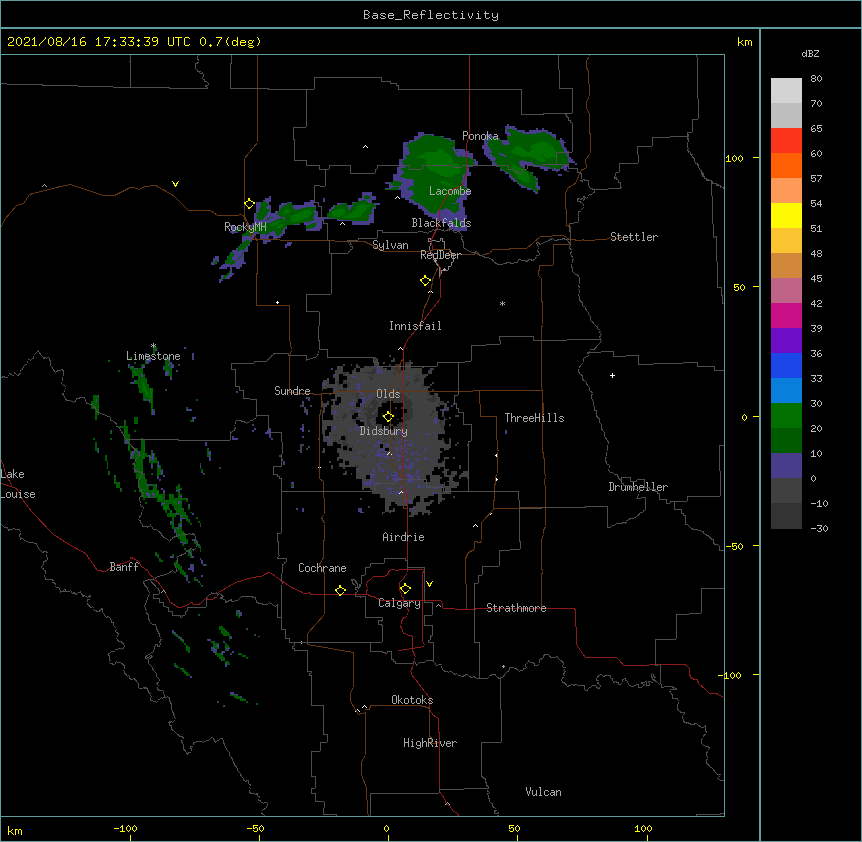Click the RockyMH label
Screen dimensions: 862x842
click(x=245, y=227)
